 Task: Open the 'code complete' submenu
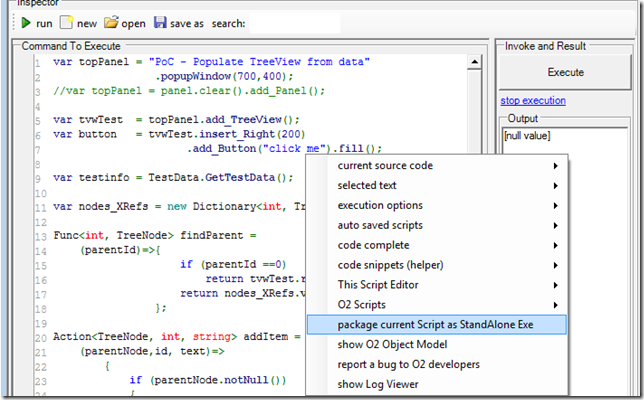click(437, 245)
